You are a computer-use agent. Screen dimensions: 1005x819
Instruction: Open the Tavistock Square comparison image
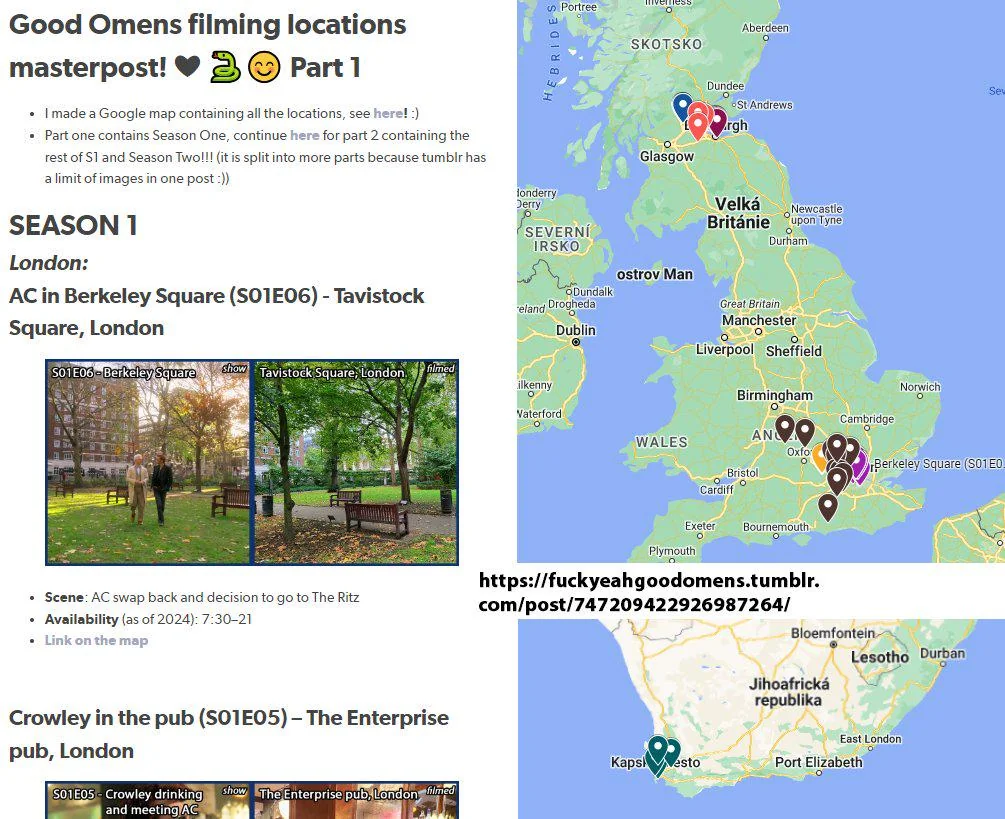(x=356, y=461)
